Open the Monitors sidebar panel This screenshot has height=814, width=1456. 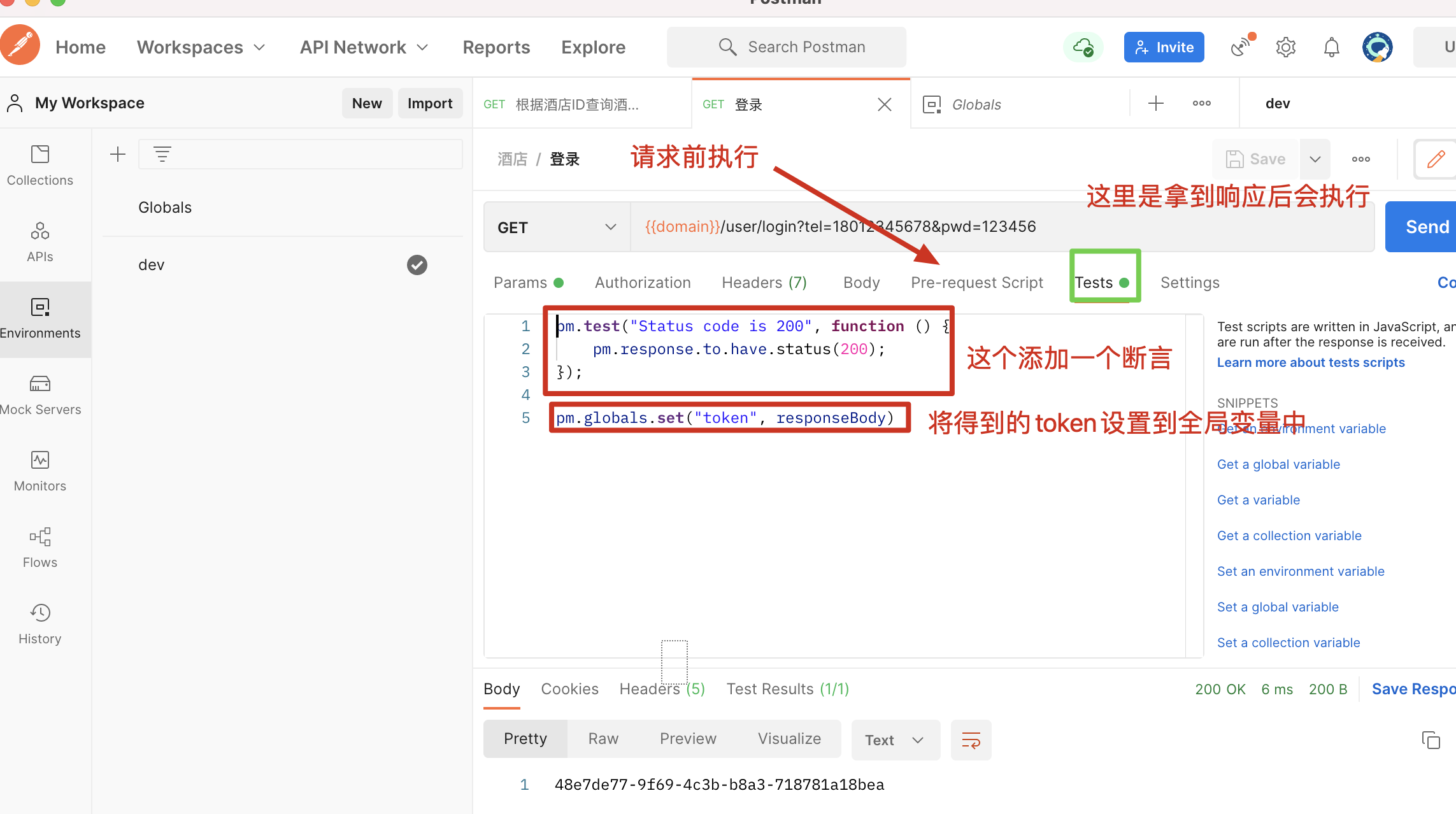[x=40, y=472]
